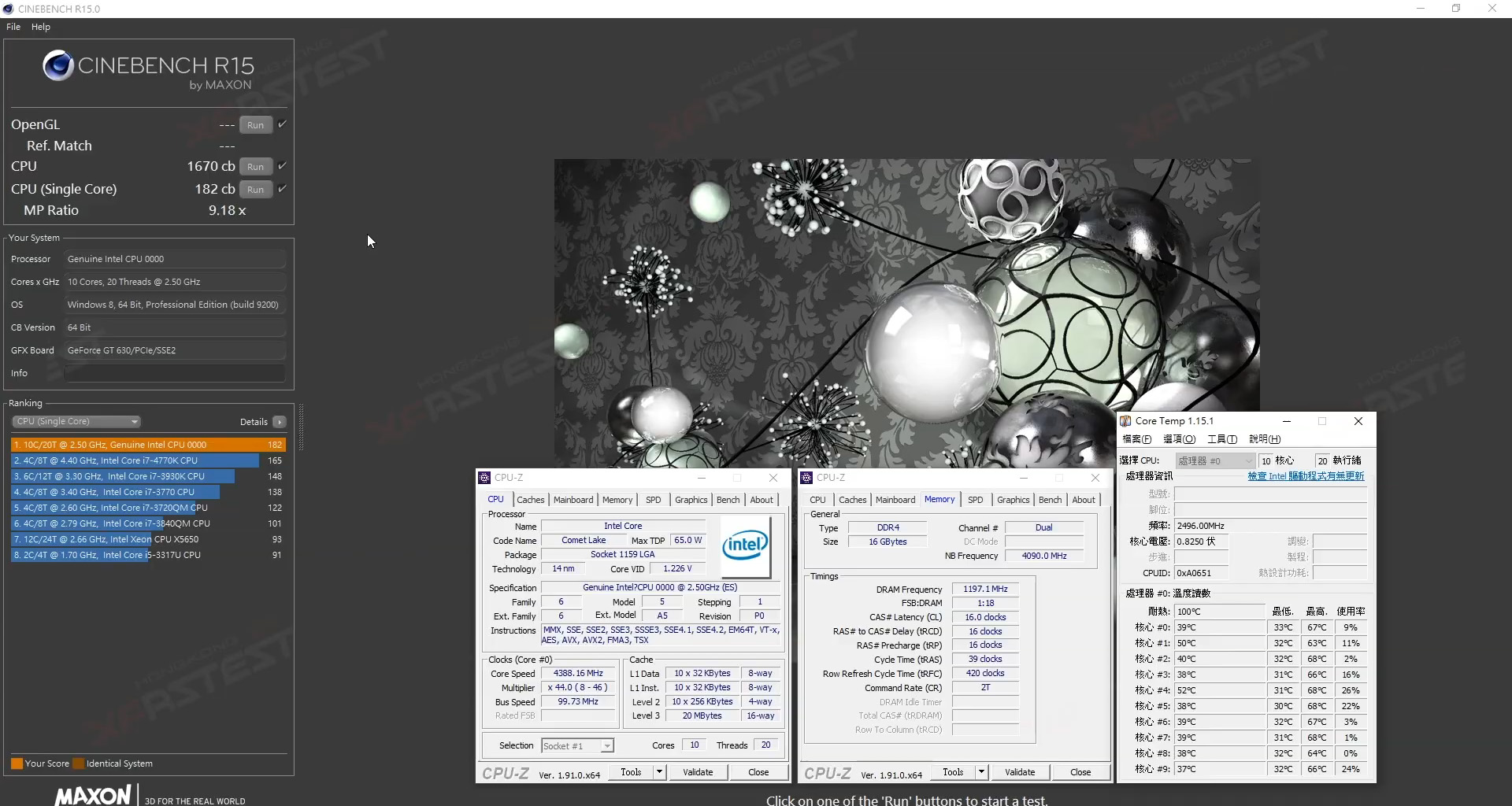Minimize the Cinebench main window
Image resolution: width=1512 pixels, height=806 pixels.
1421,9
